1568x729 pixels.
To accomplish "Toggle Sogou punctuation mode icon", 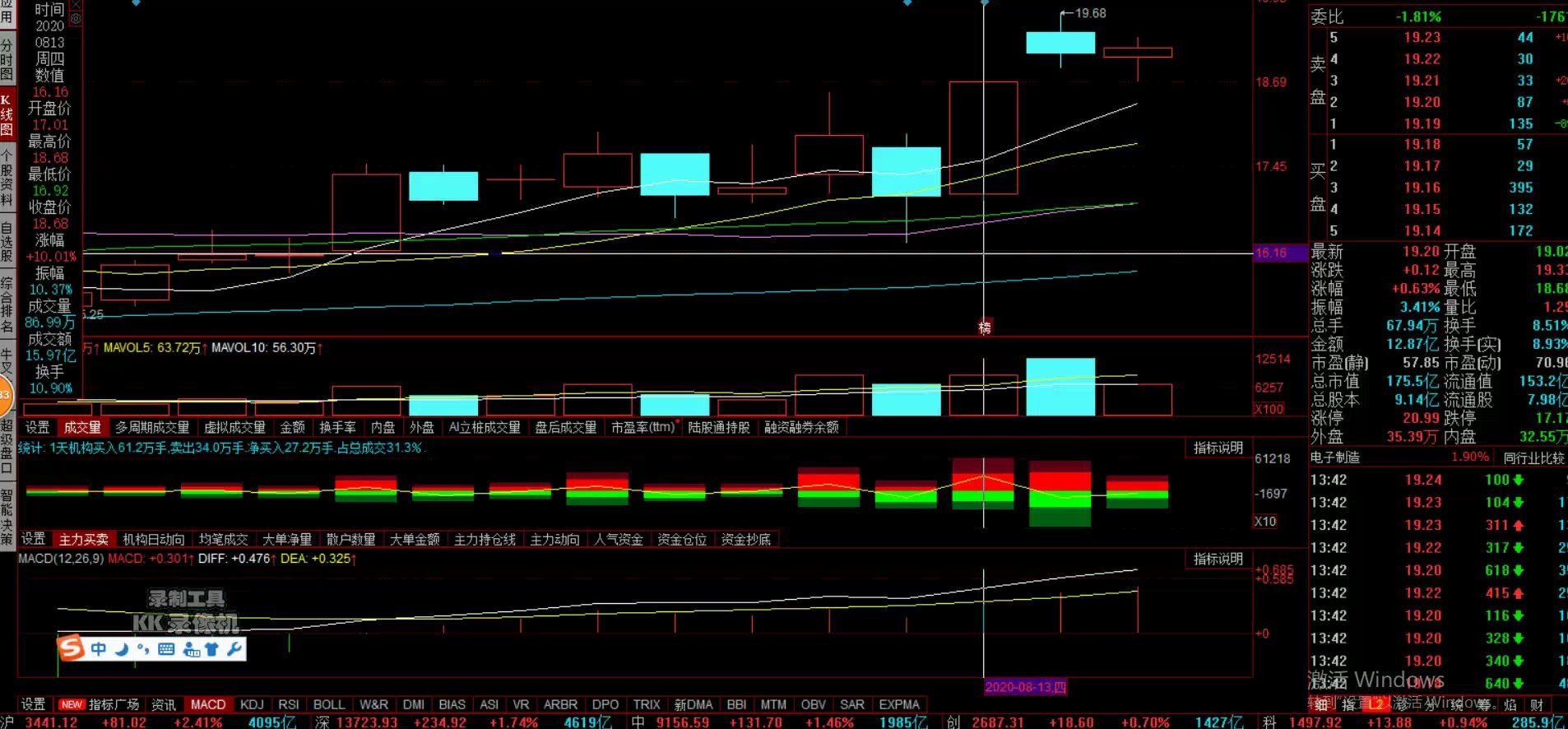I will pos(143,649).
